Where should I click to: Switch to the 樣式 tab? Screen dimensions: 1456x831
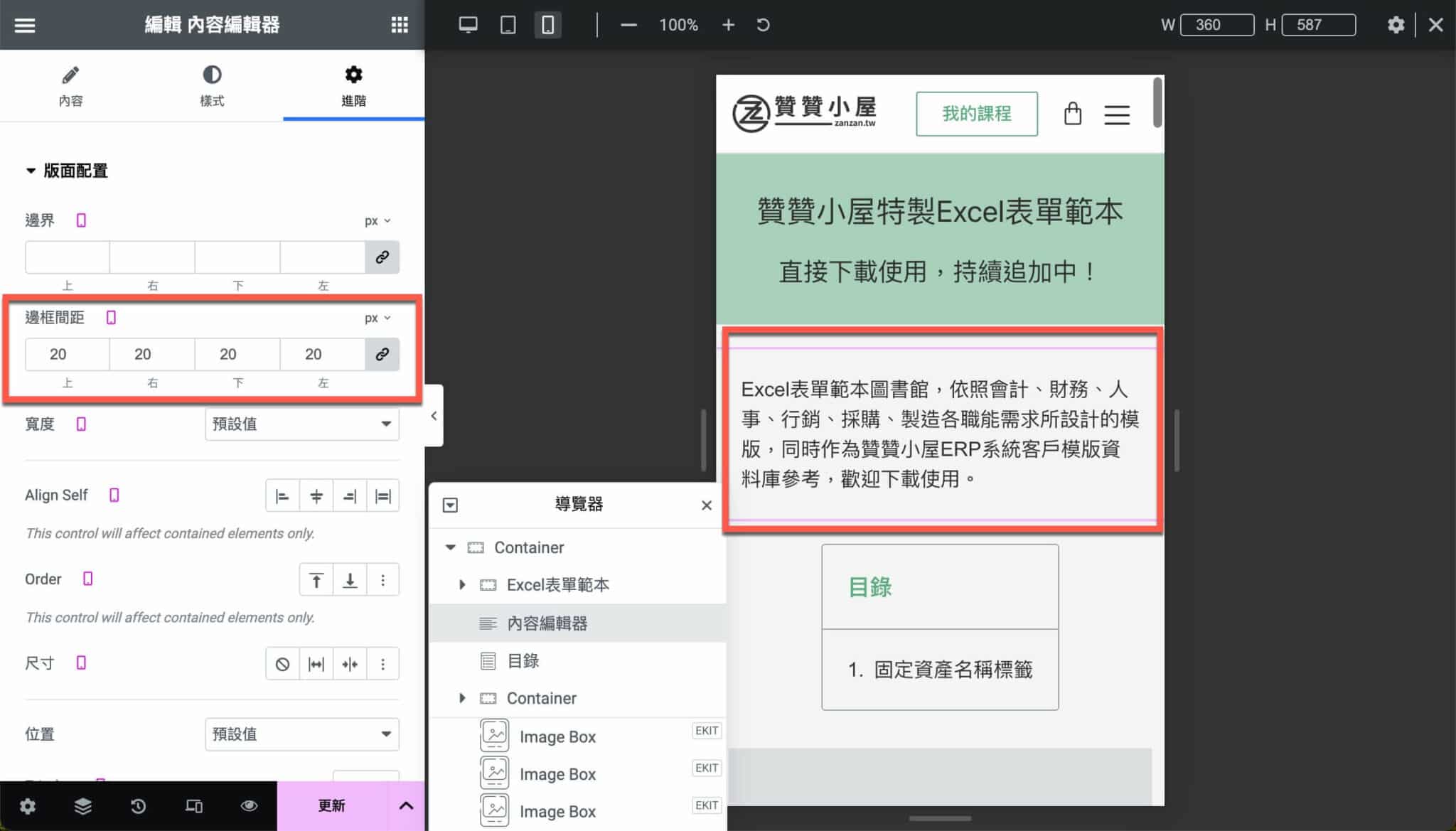click(x=212, y=86)
